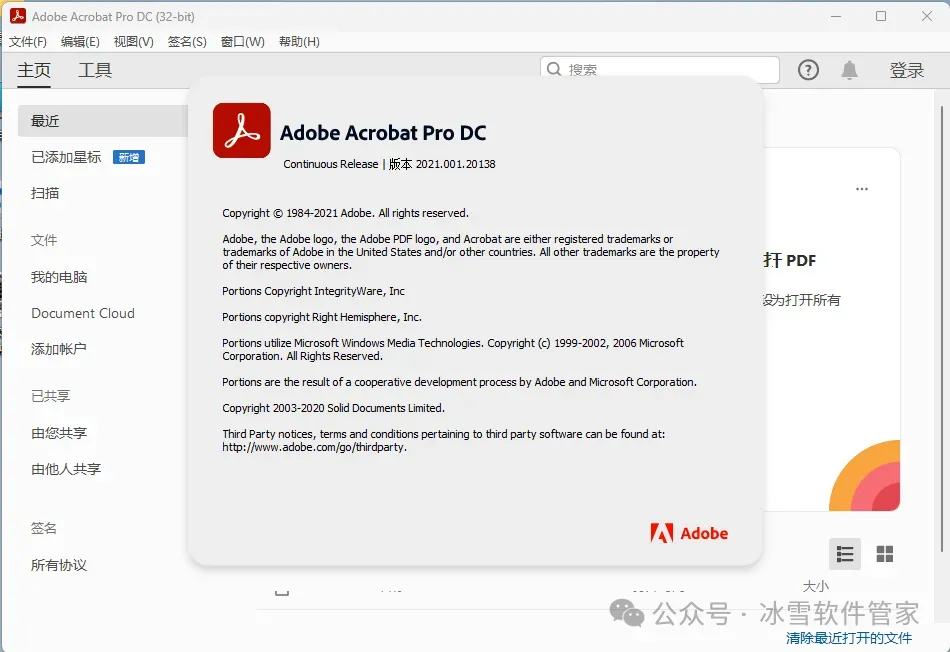This screenshot has width=950, height=652.
Task: Click the Adobe logo in About dialog
Action: pyautogui.click(x=689, y=533)
